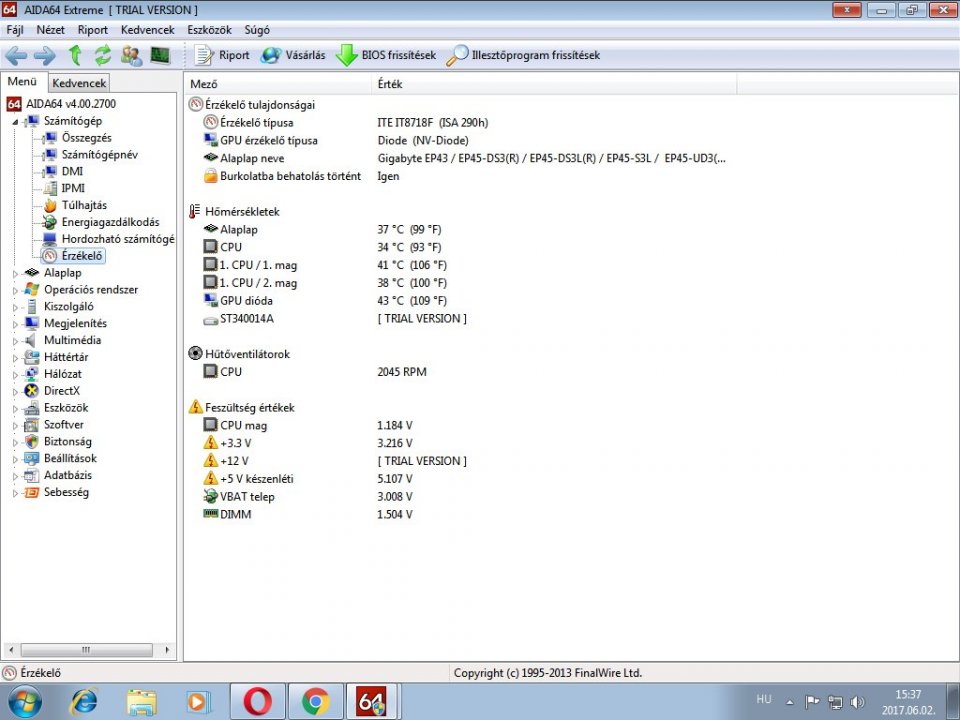
Task: Switch to the Menü tab
Action: [22, 81]
